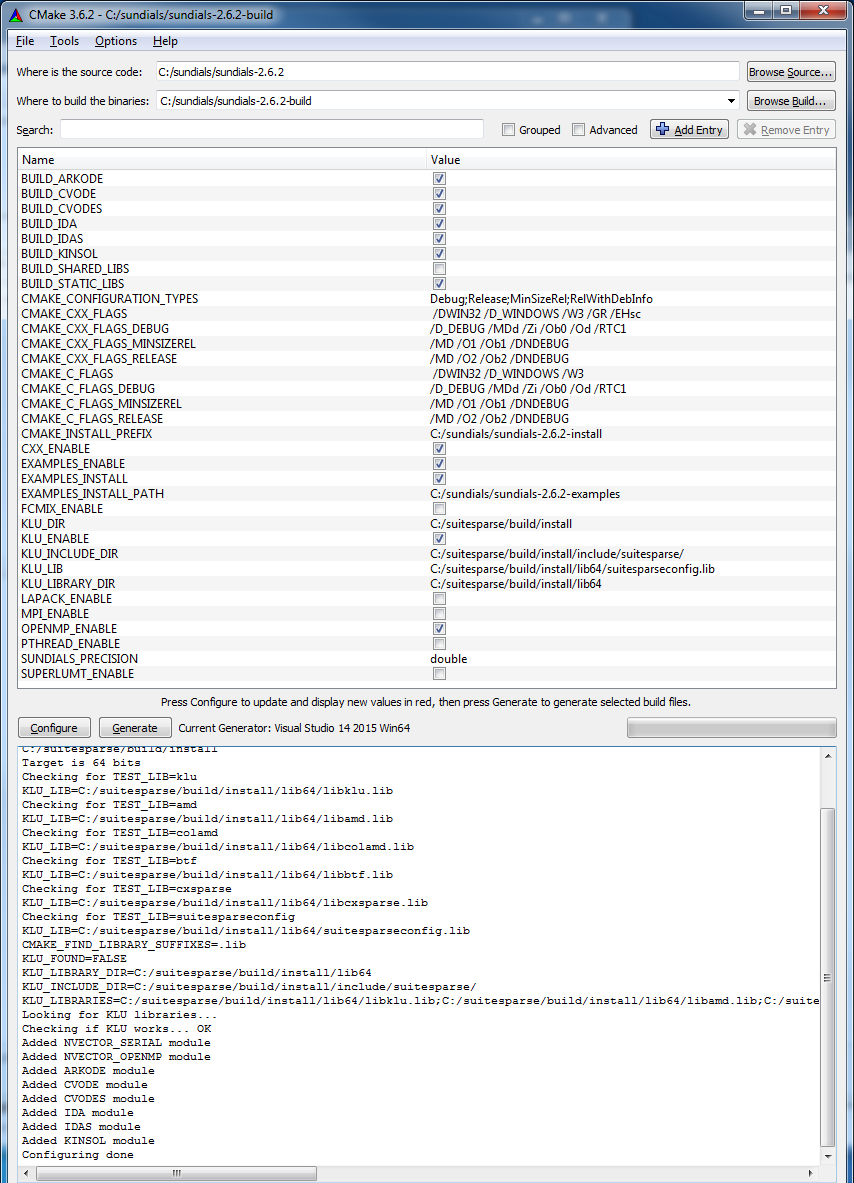This screenshot has width=854, height=1183.
Task: Uncheck BUILD_CVODE option
Action: pos(439,194)
